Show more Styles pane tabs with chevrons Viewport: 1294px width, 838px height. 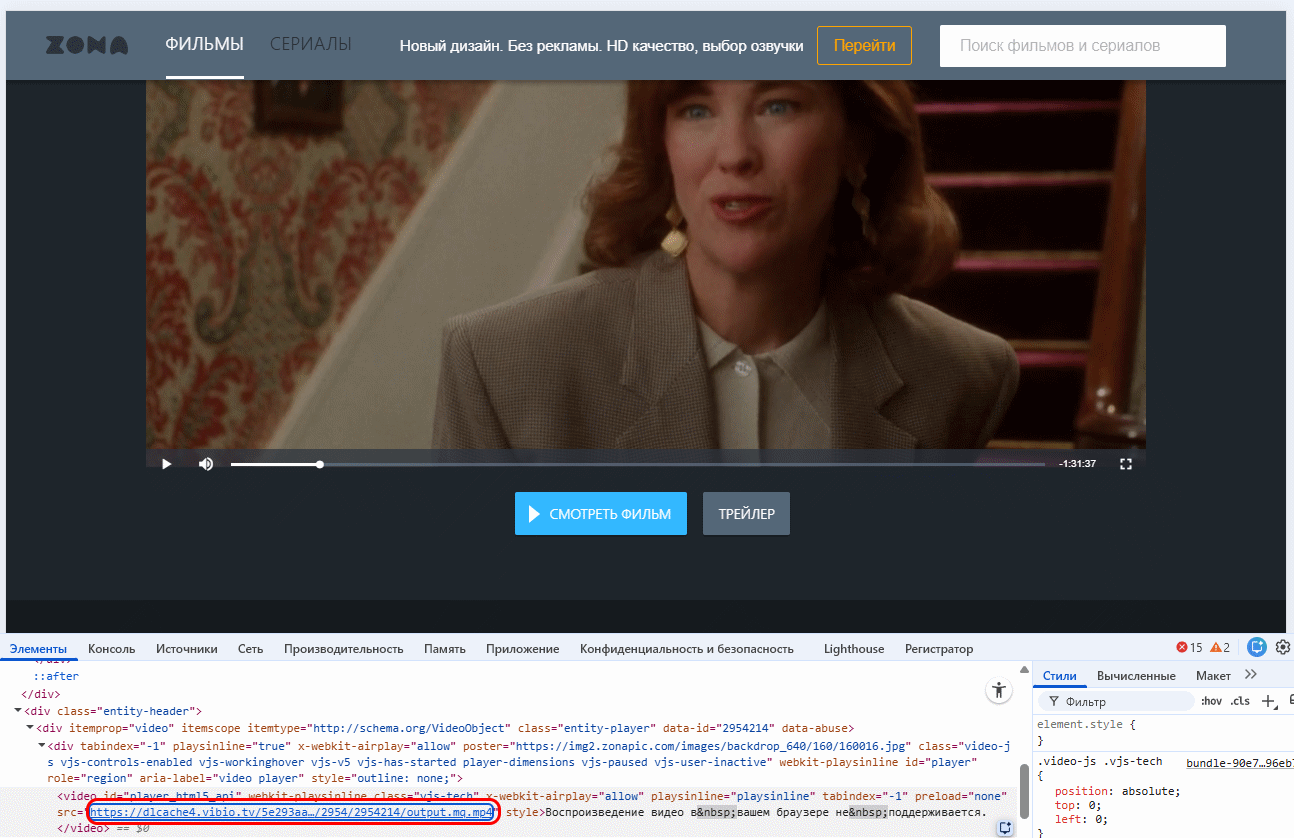pos(1251,675)
